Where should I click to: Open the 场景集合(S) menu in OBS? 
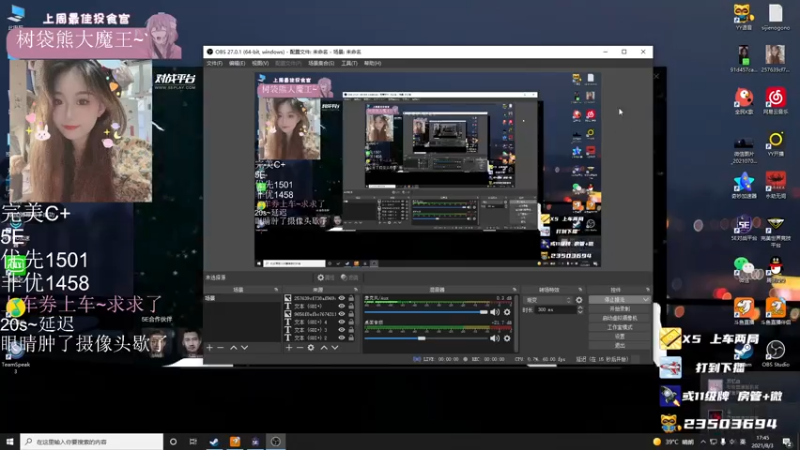point(321,63)
